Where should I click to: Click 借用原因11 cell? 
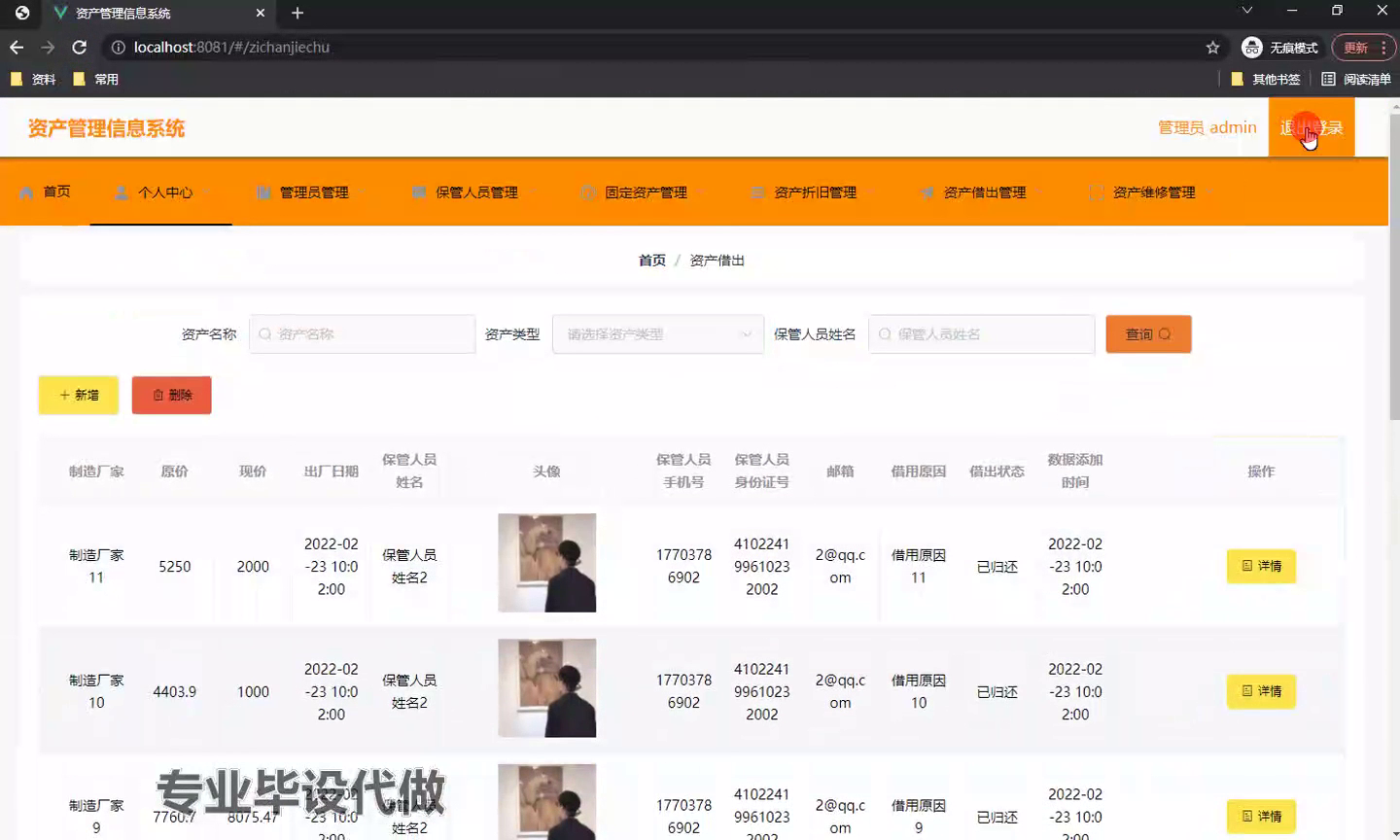919,567
